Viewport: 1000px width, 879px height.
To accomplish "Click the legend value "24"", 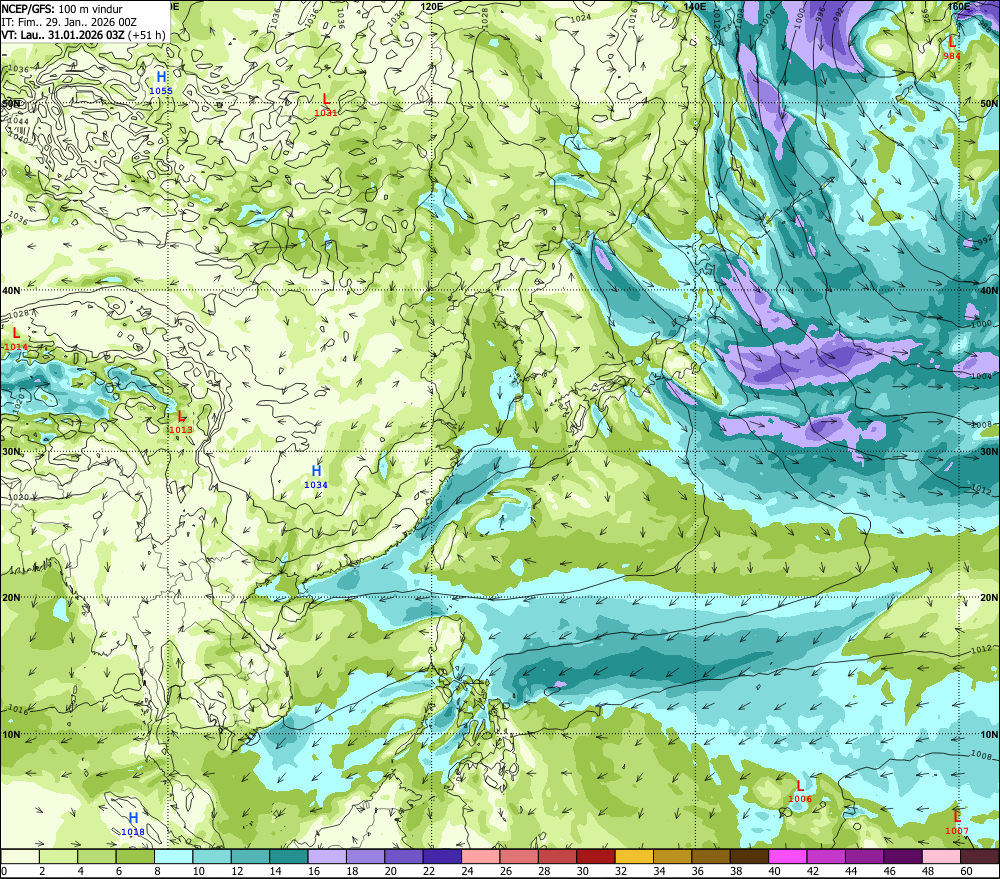I will pos(467,871).
